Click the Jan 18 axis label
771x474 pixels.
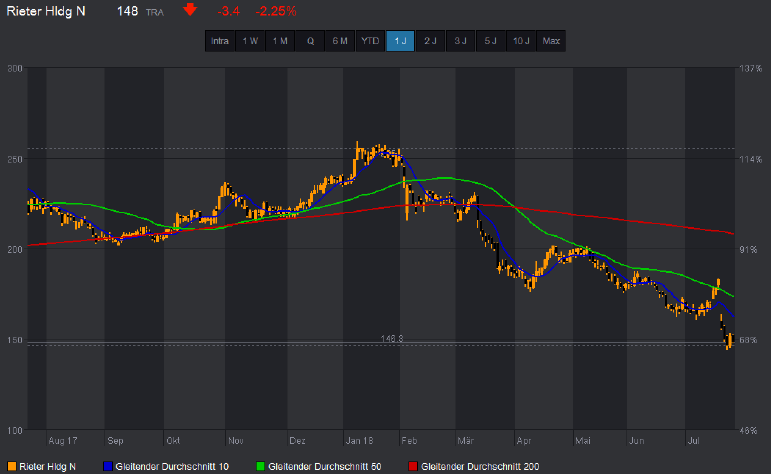pos(359,441)
